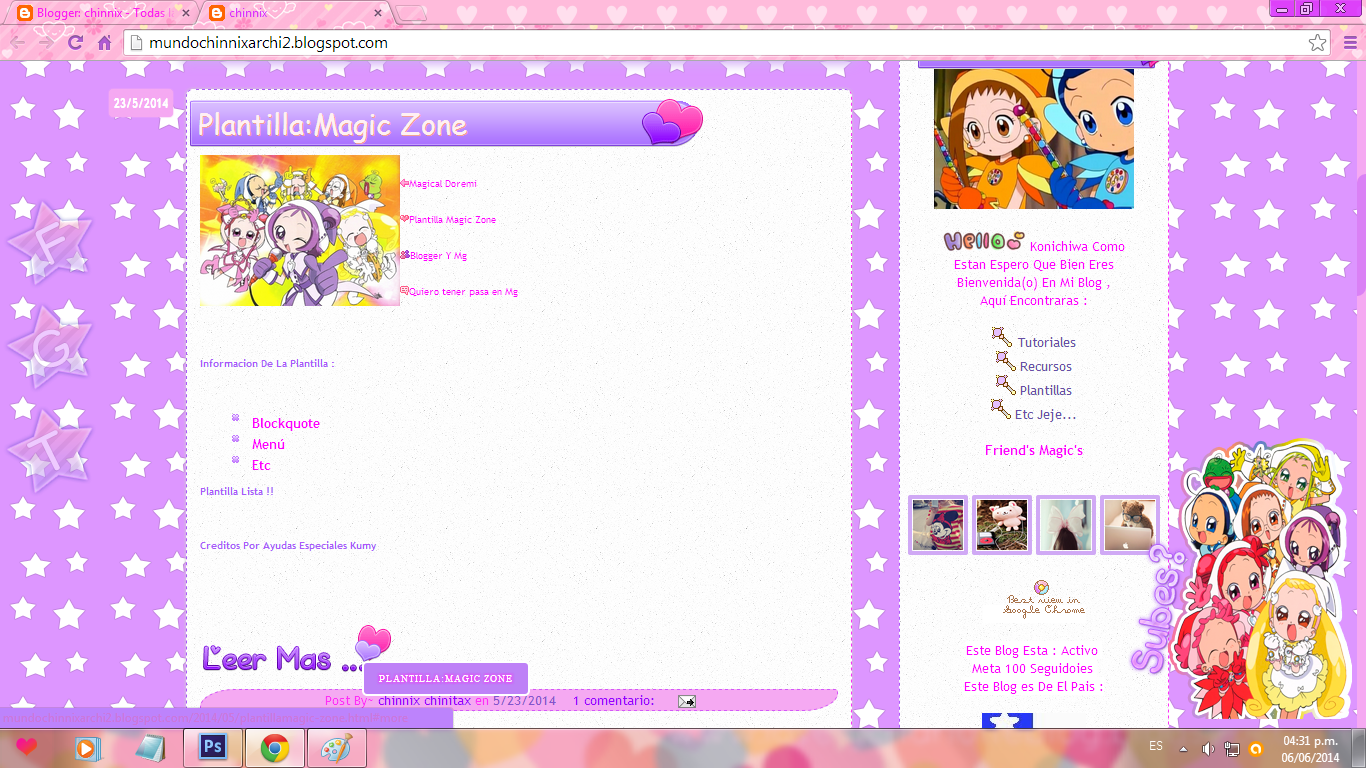Image resolution: width=1366 pixels, height=768 pixels.
Task: Reload the page with the refresh icon
Action: click(x=75, y=43)
